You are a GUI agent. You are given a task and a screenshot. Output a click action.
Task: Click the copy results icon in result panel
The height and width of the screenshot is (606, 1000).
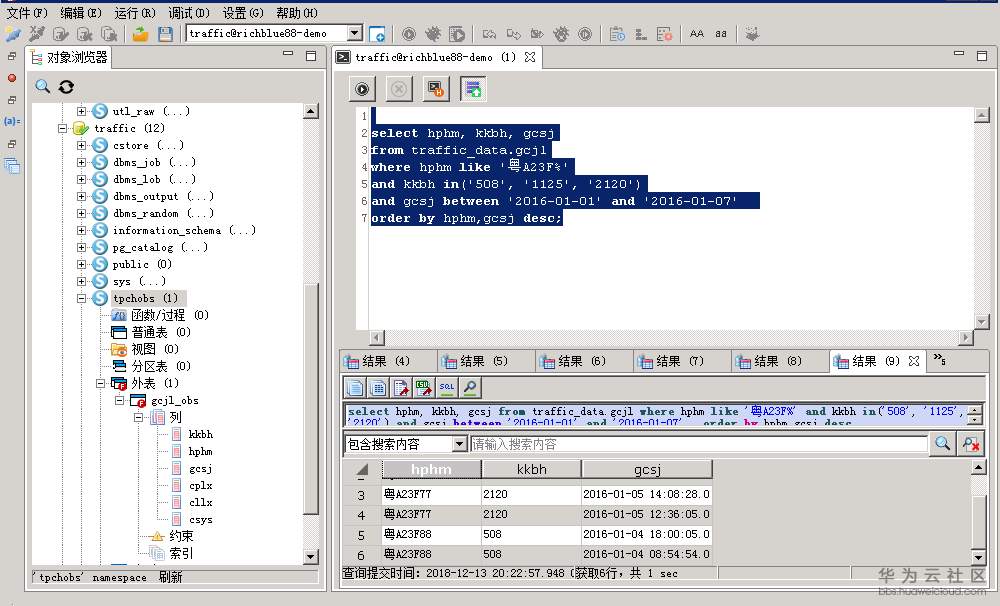tap(357, 387)
